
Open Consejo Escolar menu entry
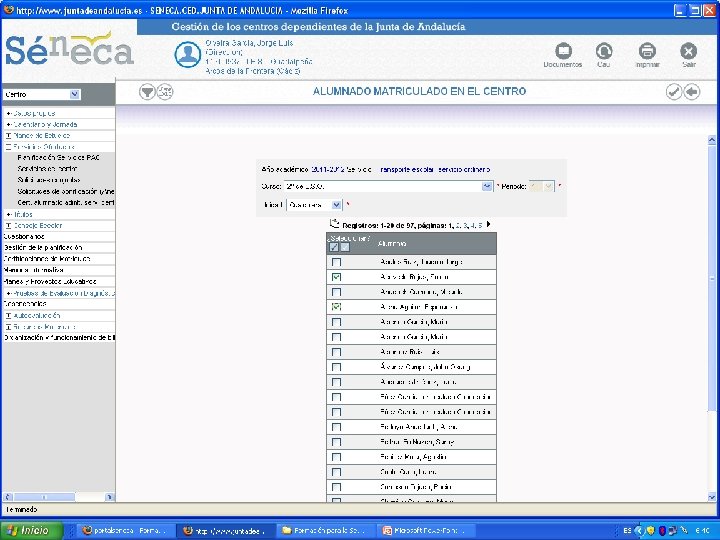click(x=38, y=225)
